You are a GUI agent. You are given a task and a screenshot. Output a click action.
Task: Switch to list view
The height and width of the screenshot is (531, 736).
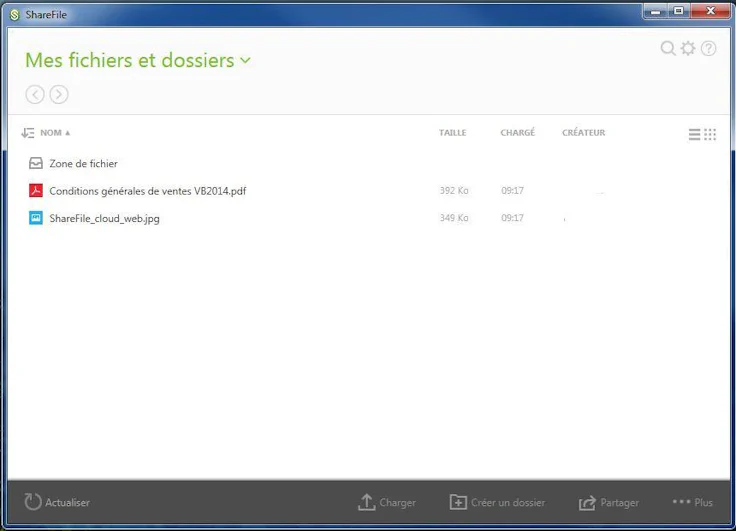click(x=694, y=134)
